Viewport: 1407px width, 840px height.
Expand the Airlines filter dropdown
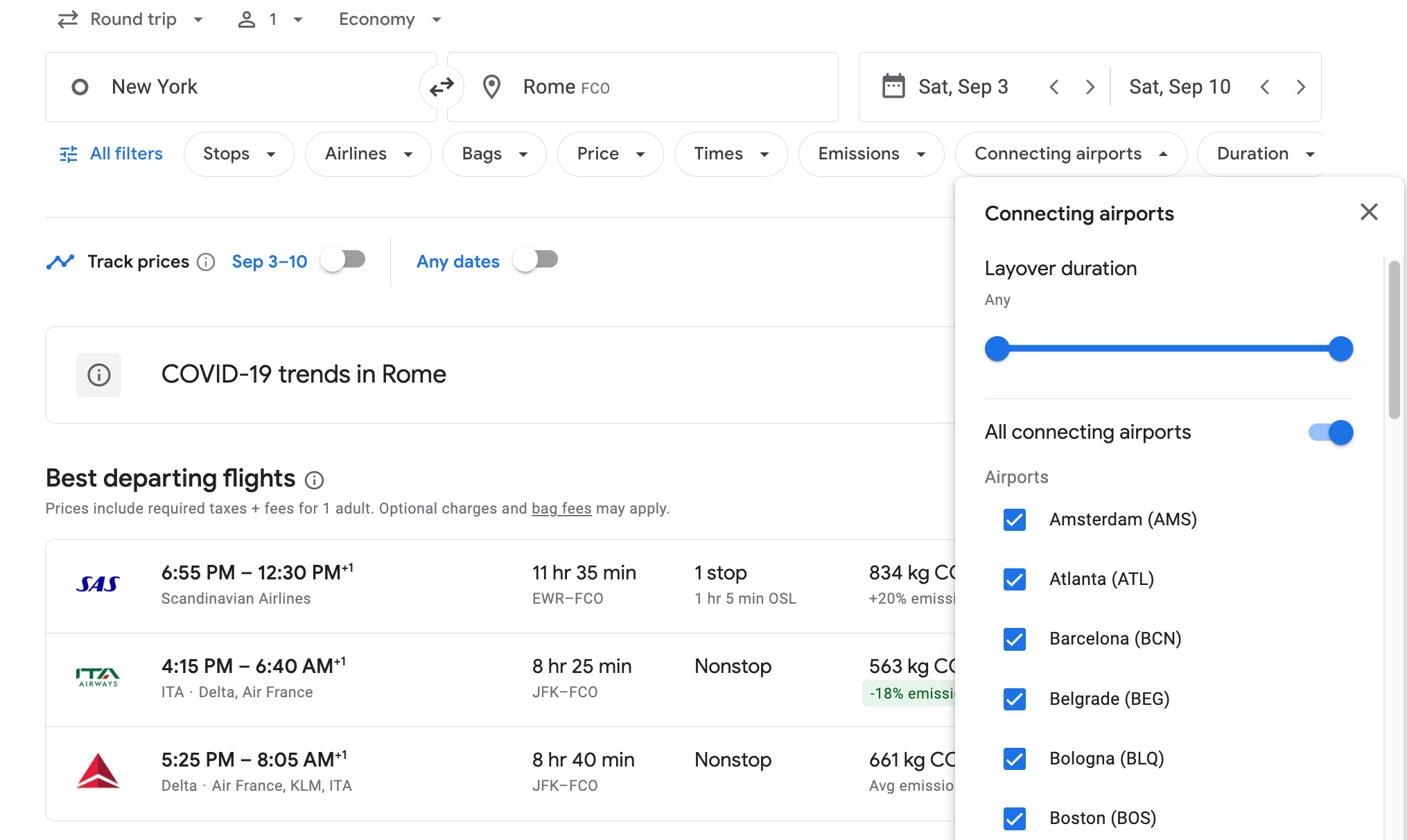point(369,154)
